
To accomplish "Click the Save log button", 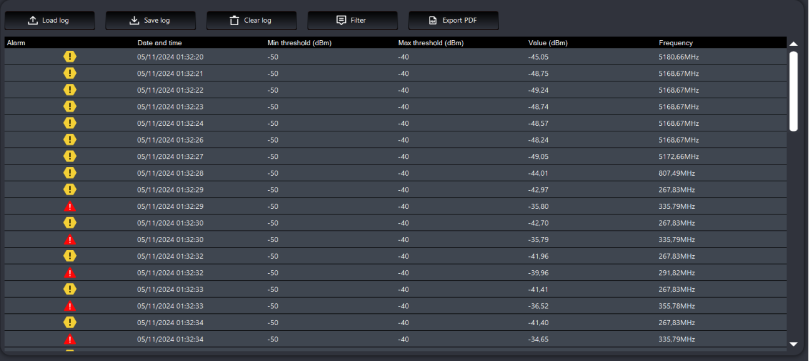I will tap(150, 21).
